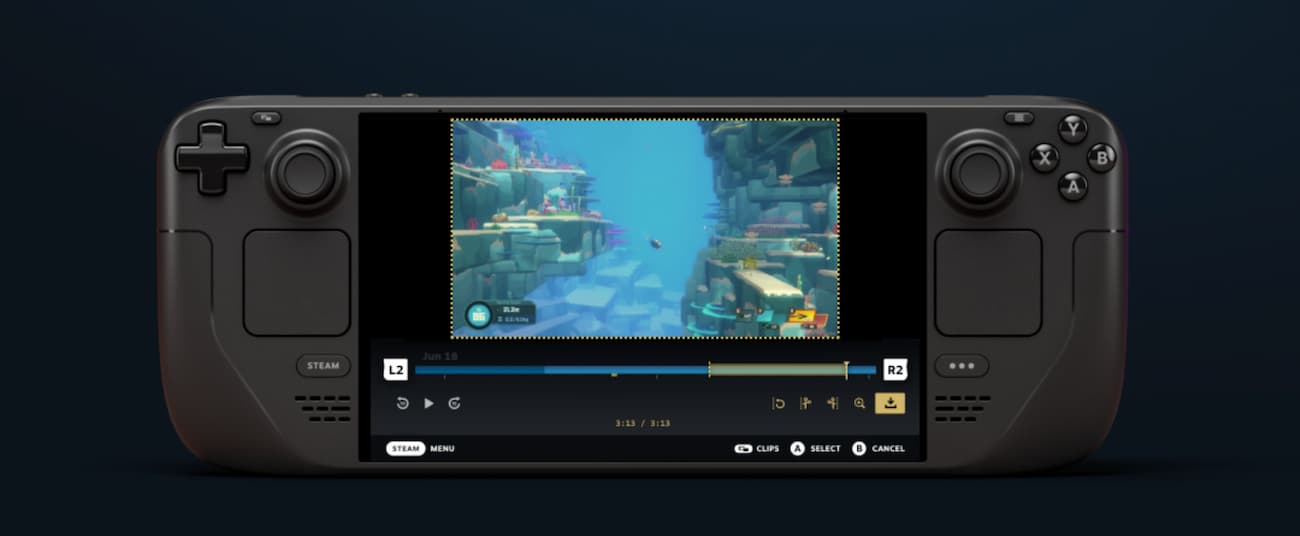
Task: Click the right square trackpad
Action: (988, 283)
